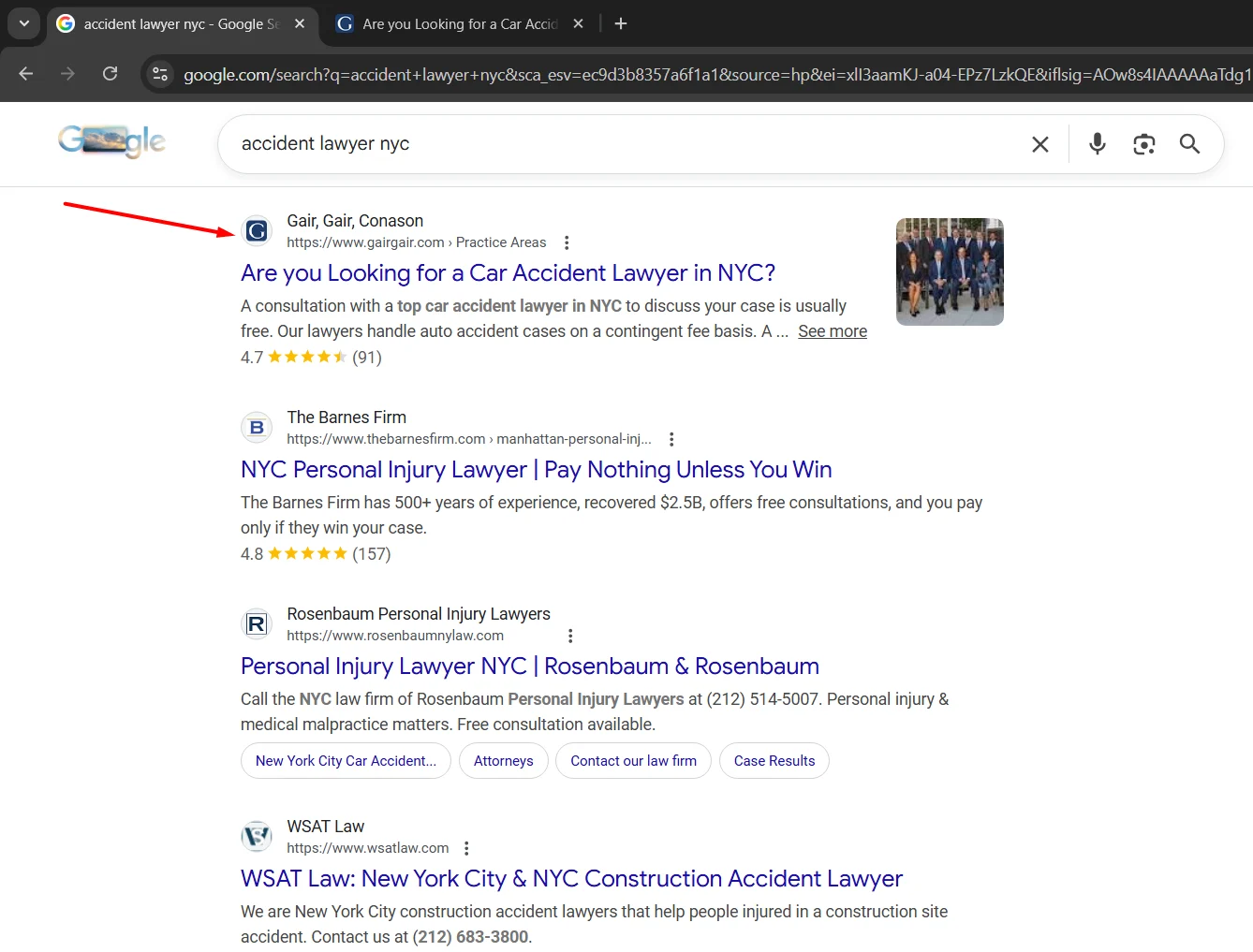This screenshot has width=1253, height=952.
Task: Click the Rosenbaum Personal Injury Lawyers favicon
Action: (257, 623)
